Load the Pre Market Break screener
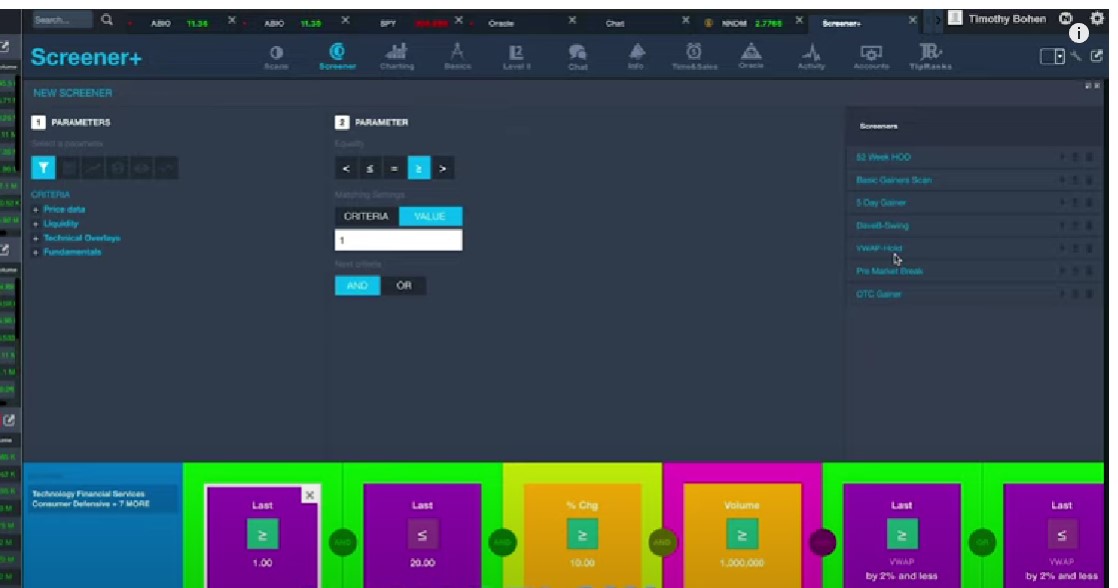This screenshot has width=1118, height=588. point(889,271)
